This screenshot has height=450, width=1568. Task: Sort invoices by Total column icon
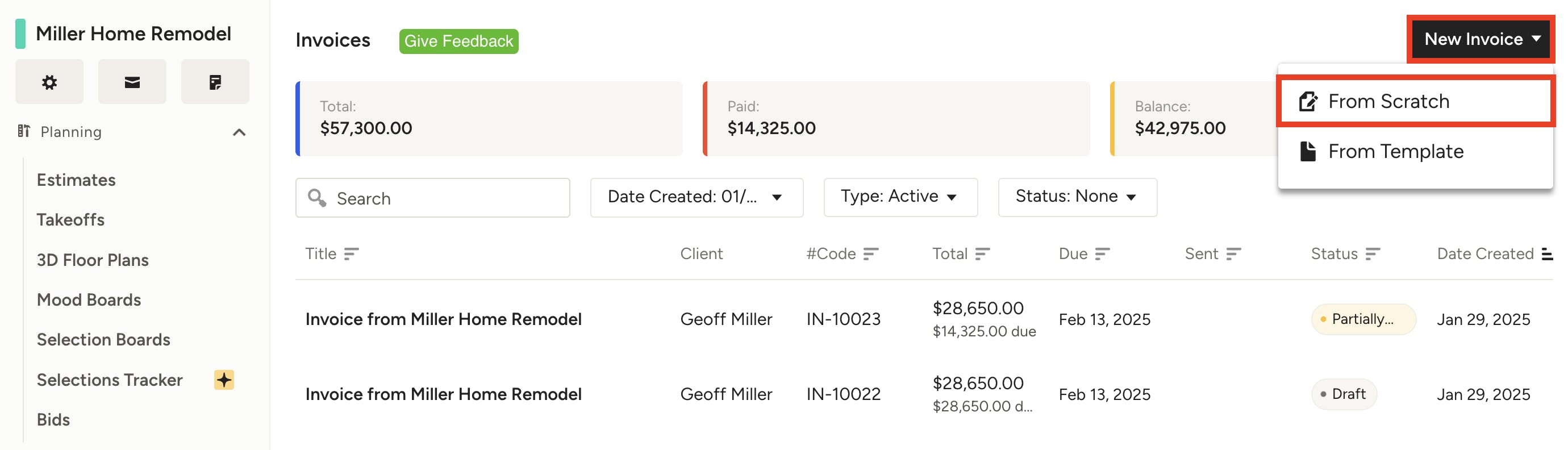point(982,254)
